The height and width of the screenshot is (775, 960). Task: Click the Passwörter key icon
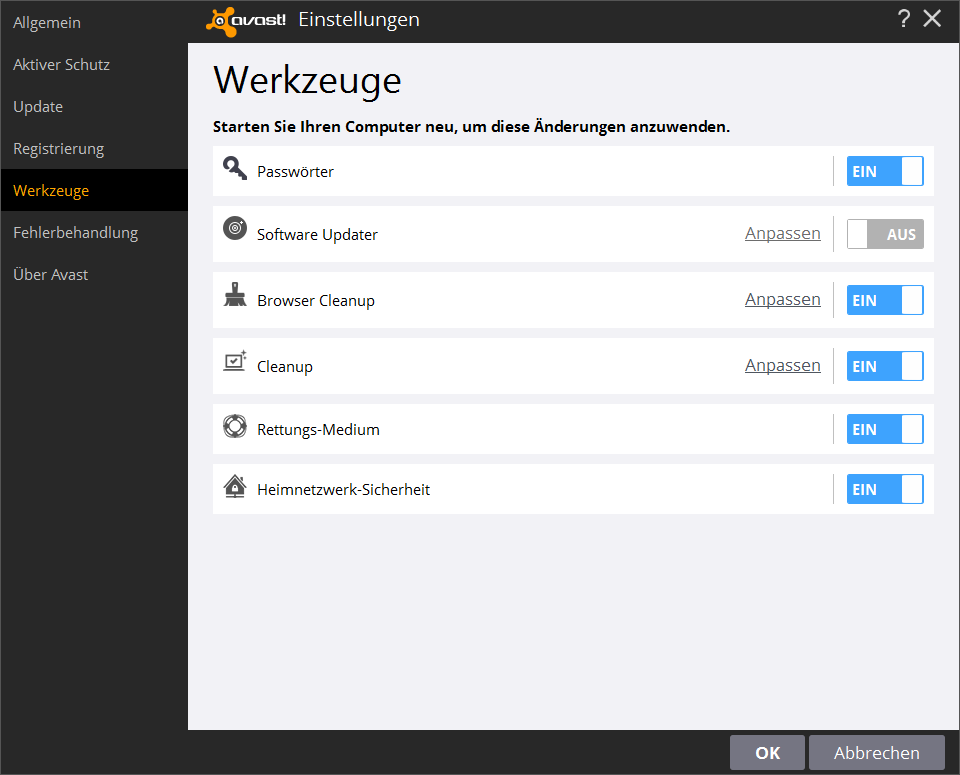[x=234, y=168]
